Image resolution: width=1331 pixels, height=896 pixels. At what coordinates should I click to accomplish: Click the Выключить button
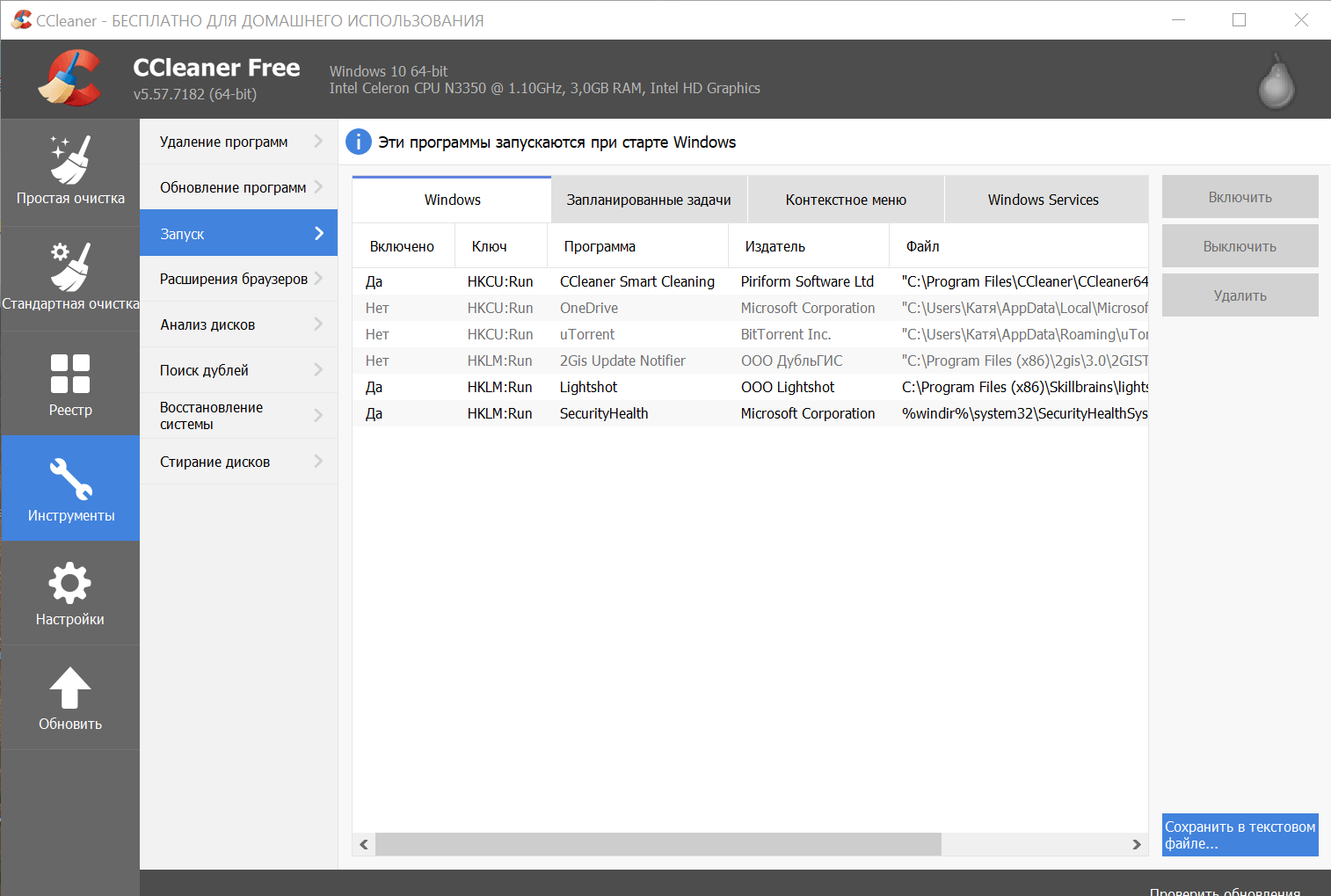1240,246
